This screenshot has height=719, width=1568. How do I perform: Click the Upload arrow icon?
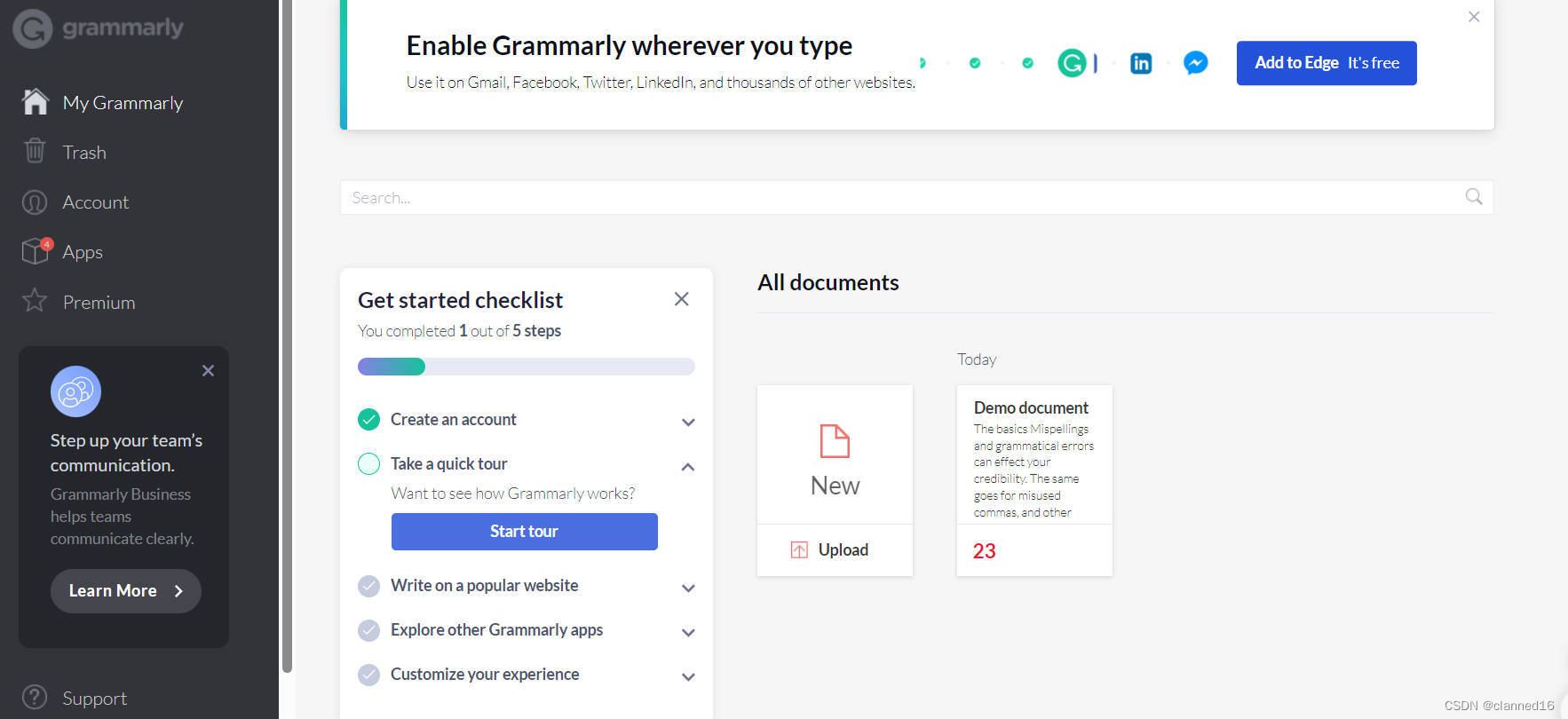tap(799, 549)
